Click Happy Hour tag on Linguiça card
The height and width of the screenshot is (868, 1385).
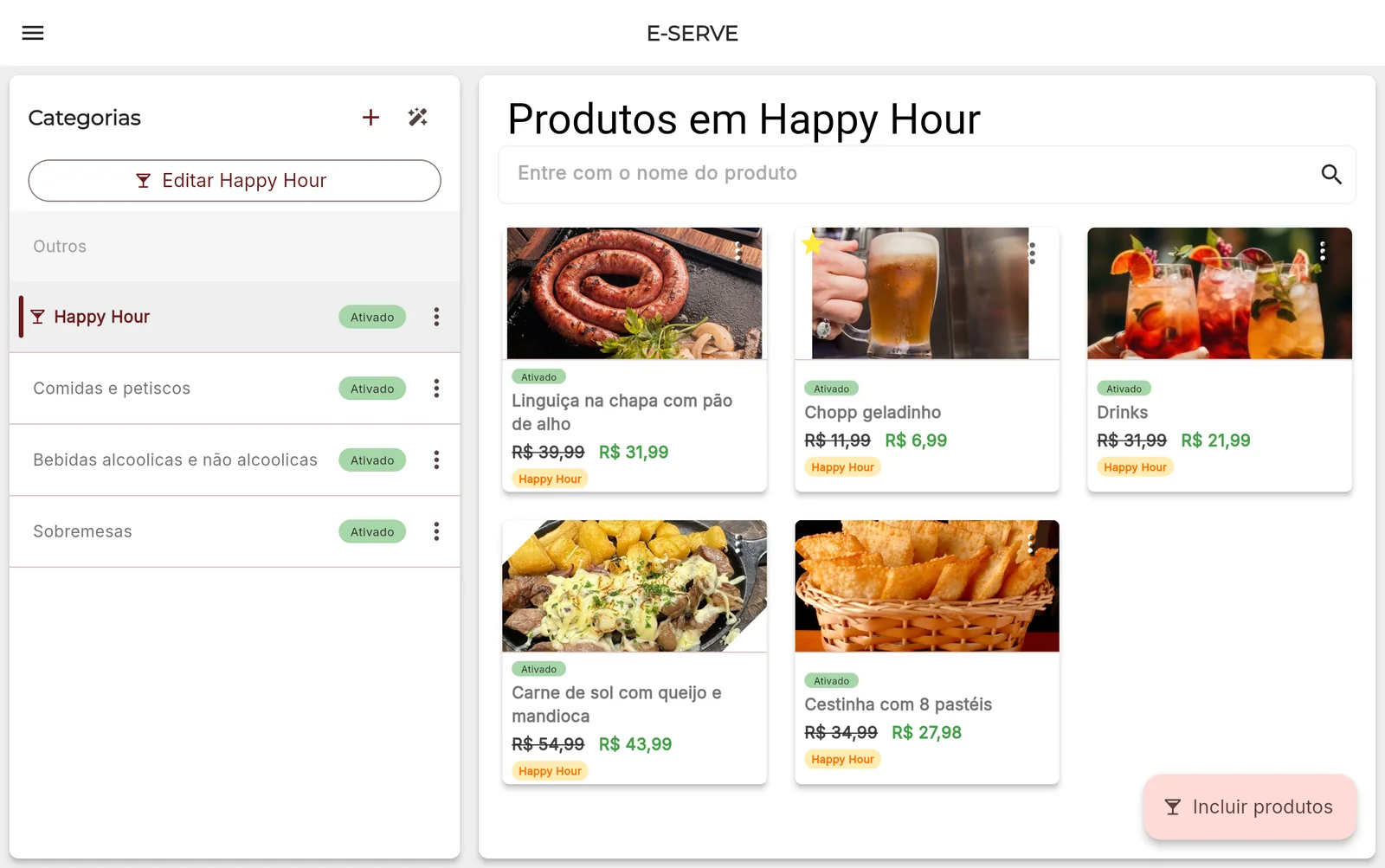click(x=550, y=479)
